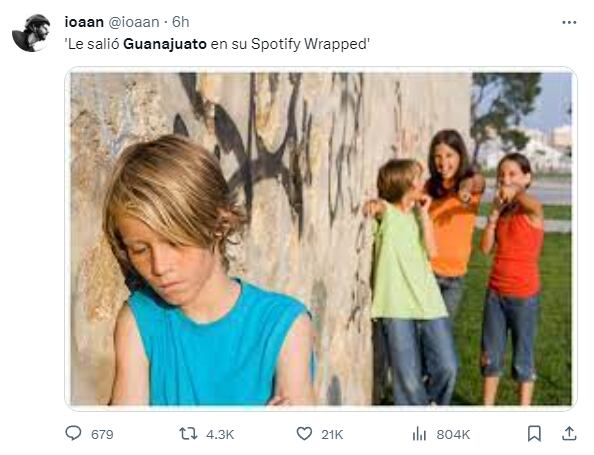Click the 4.3K reposts count
This screenshot has height=455, width=594.
[220, 435]
